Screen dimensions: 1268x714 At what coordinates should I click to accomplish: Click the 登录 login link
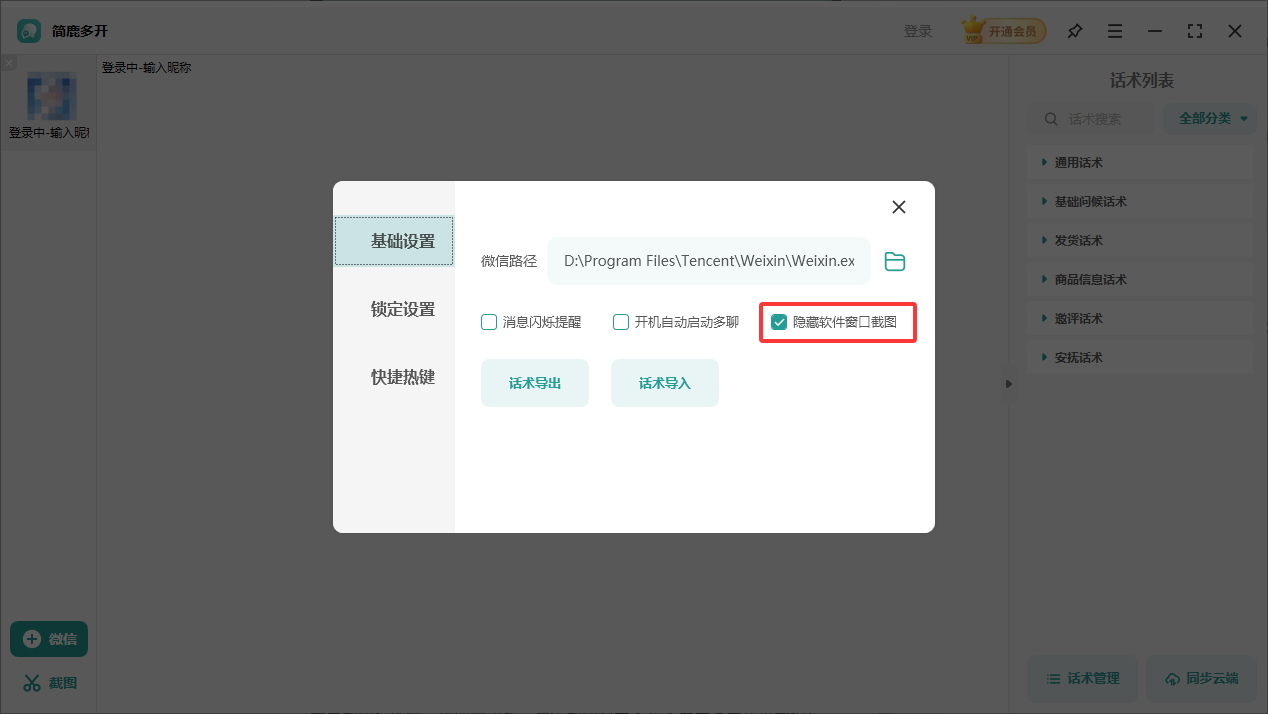pyautogui.click(x=918, y=30)
